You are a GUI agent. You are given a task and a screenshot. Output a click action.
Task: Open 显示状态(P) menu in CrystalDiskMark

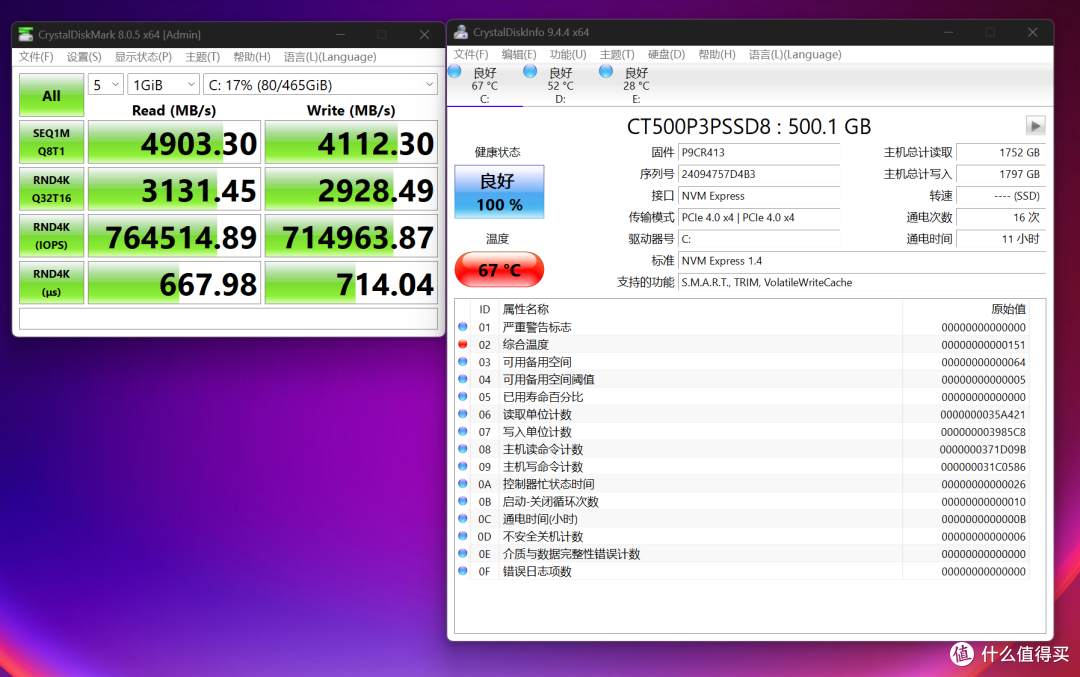point(143,56)
